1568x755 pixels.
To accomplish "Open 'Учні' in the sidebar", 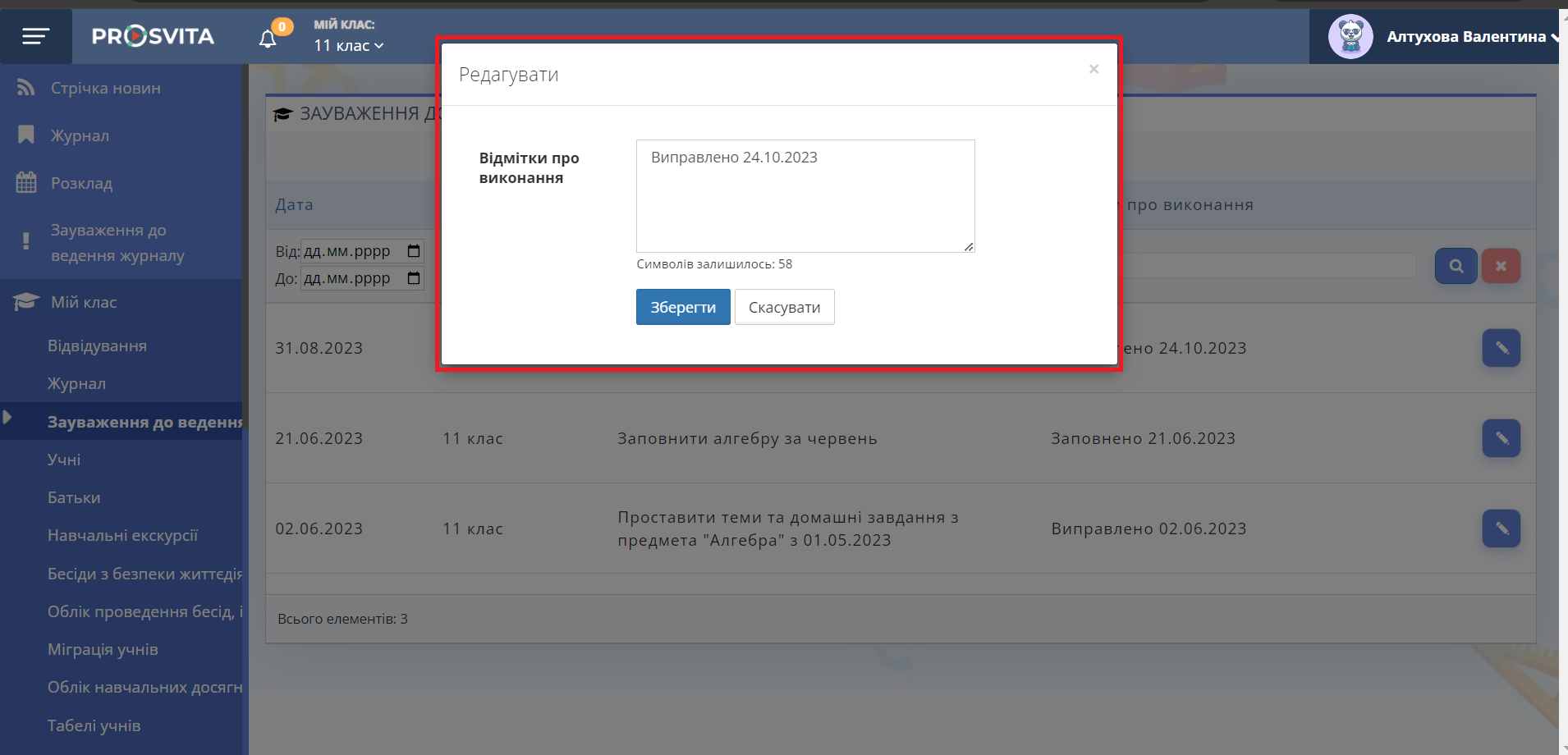I will pos(64,460).
